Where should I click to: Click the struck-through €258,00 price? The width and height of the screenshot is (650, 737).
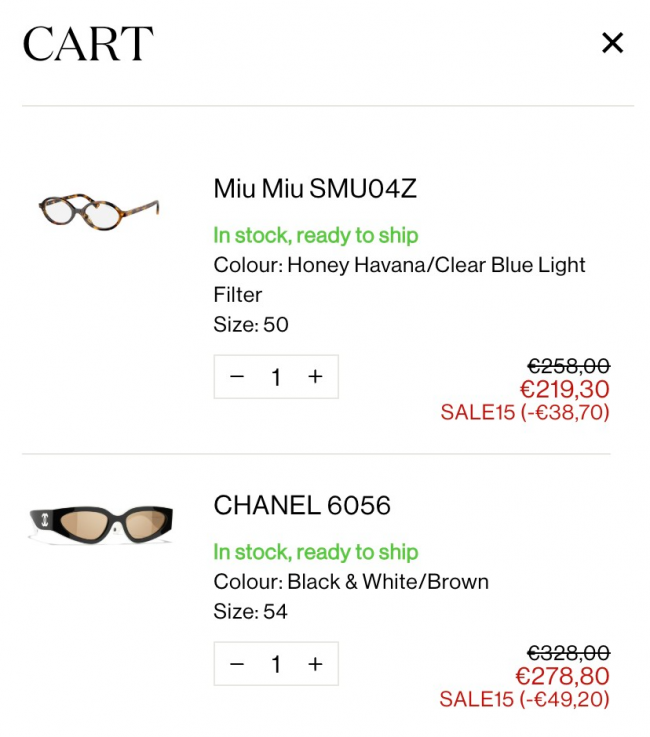[x=568, y=367]
